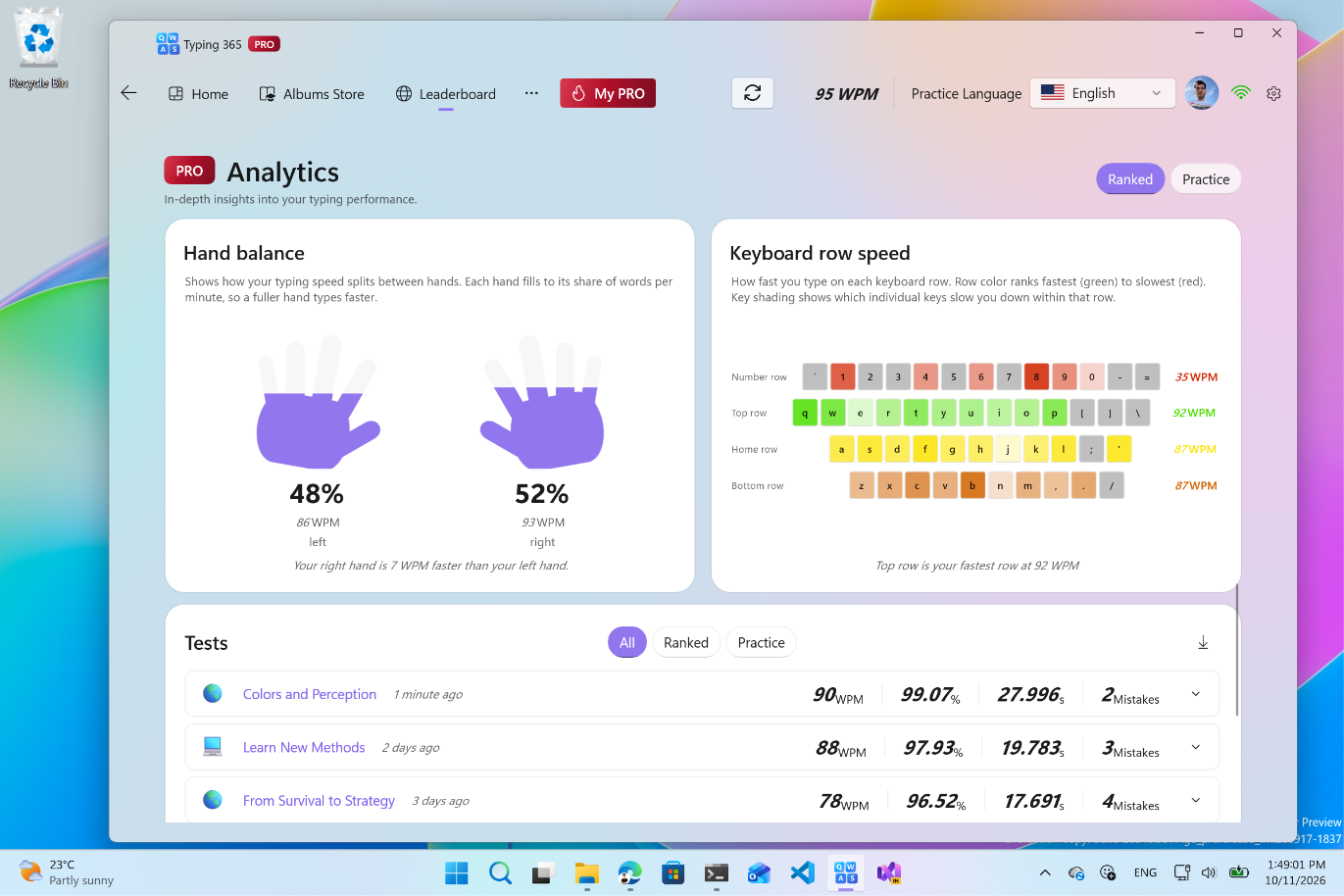Open Terminal from the taskbar
This screenshot has width=1344, height=896.
tap(716, 872)
